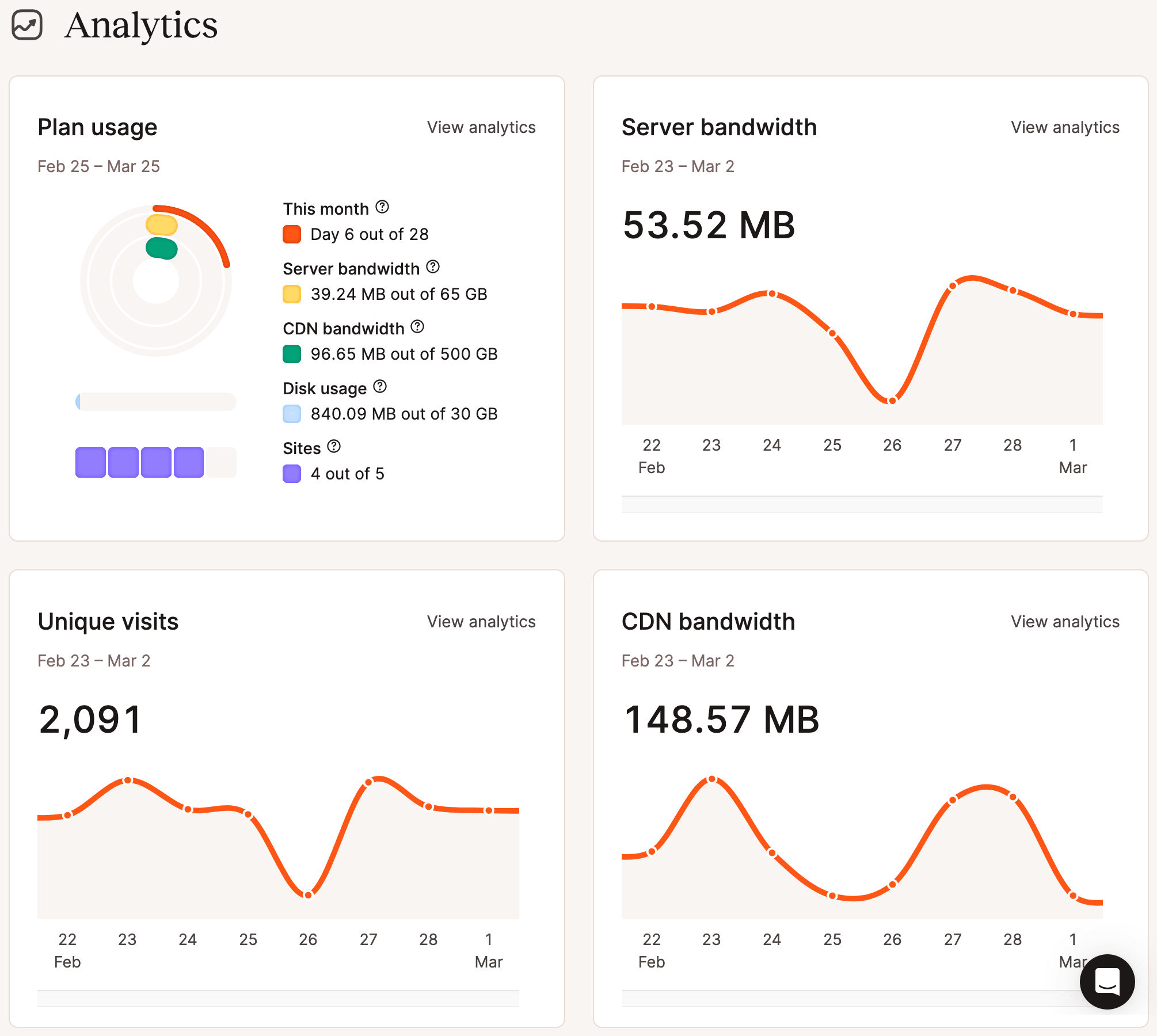
Task: Click the Feb 27 peak point on Server bandwidth chart
Action: [x=953, y=285]
